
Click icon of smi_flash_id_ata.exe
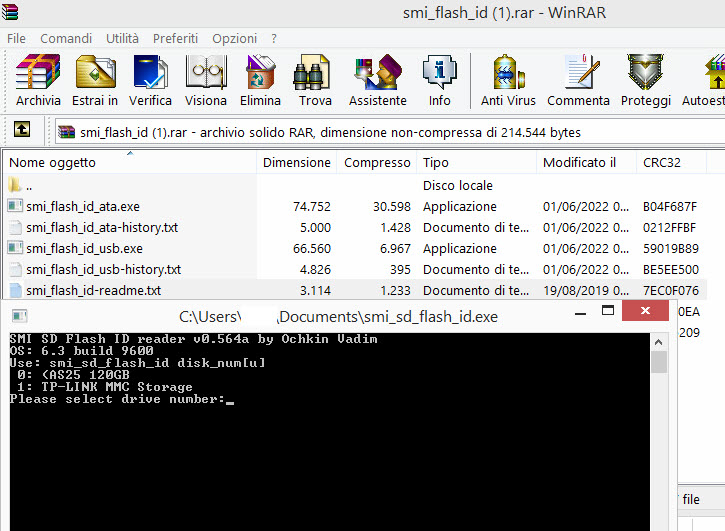15,206
